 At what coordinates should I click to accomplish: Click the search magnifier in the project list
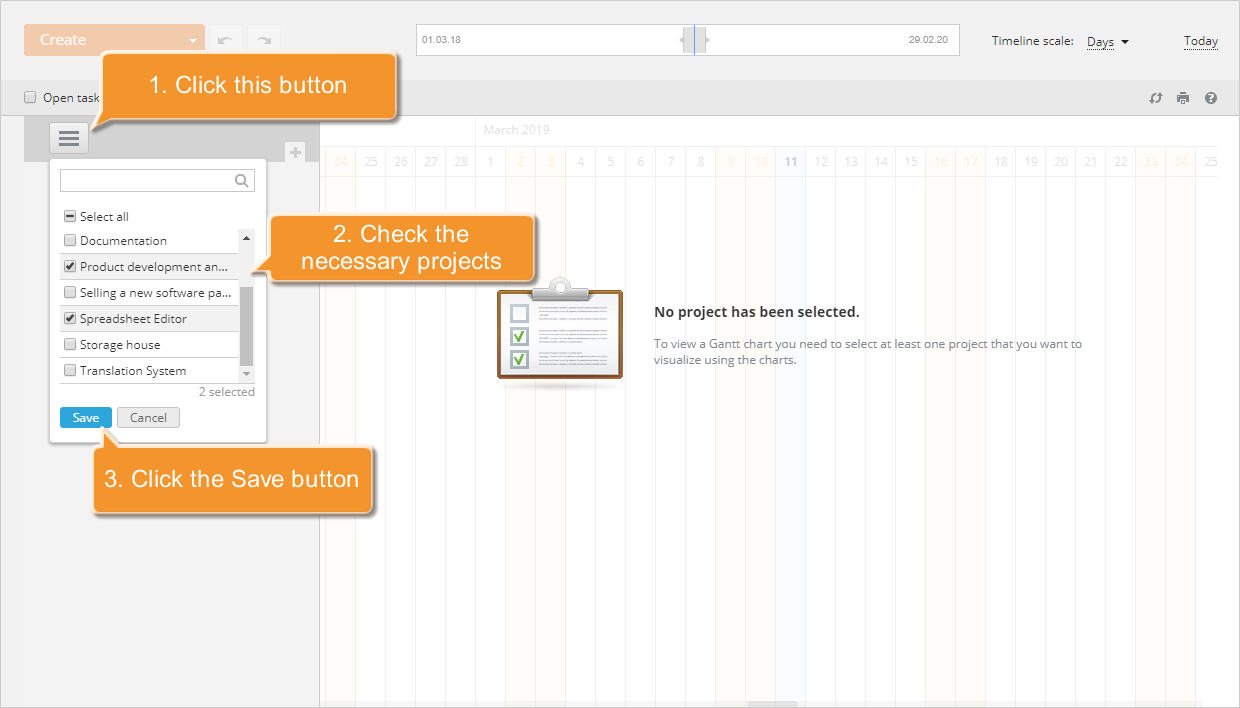tap(241, 180)
